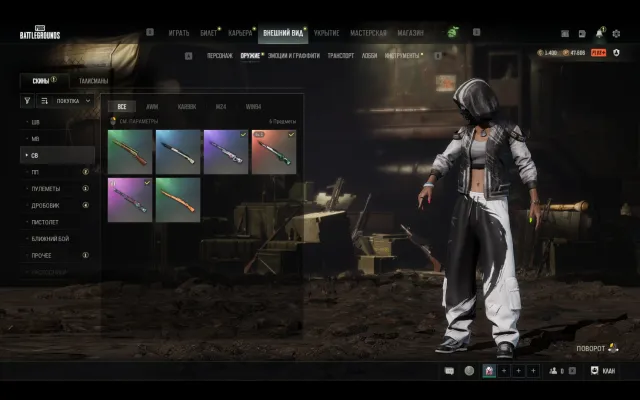Open the replays video icon
The height and width of the screenshot is (400, 640).
pyautogui.click(x=582, y=34)
